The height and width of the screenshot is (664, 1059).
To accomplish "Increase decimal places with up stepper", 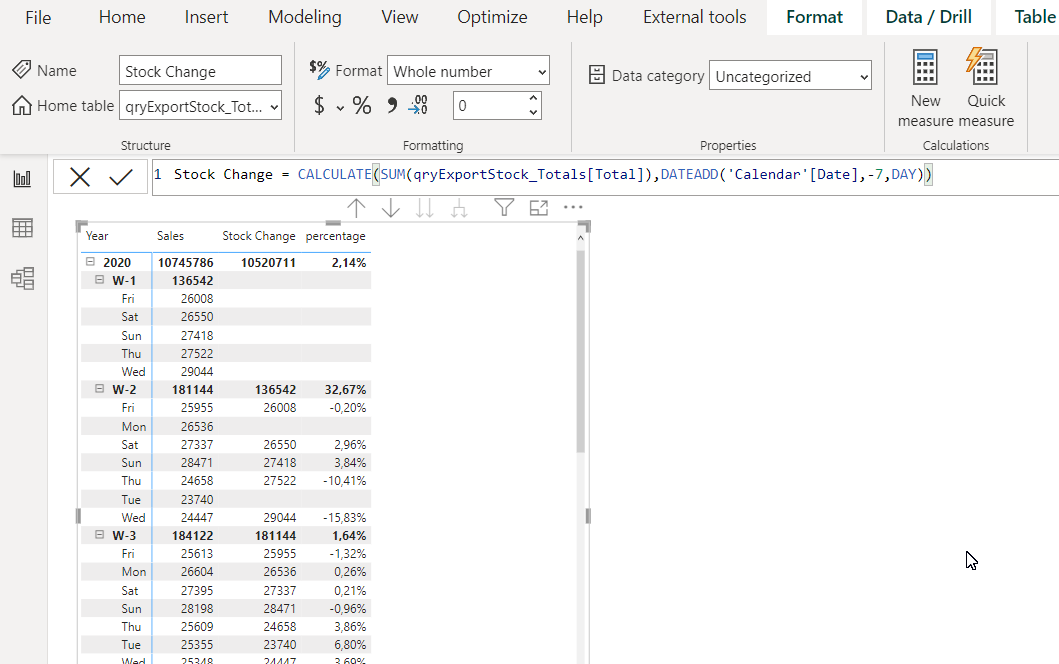I will [x=533, y=98].
